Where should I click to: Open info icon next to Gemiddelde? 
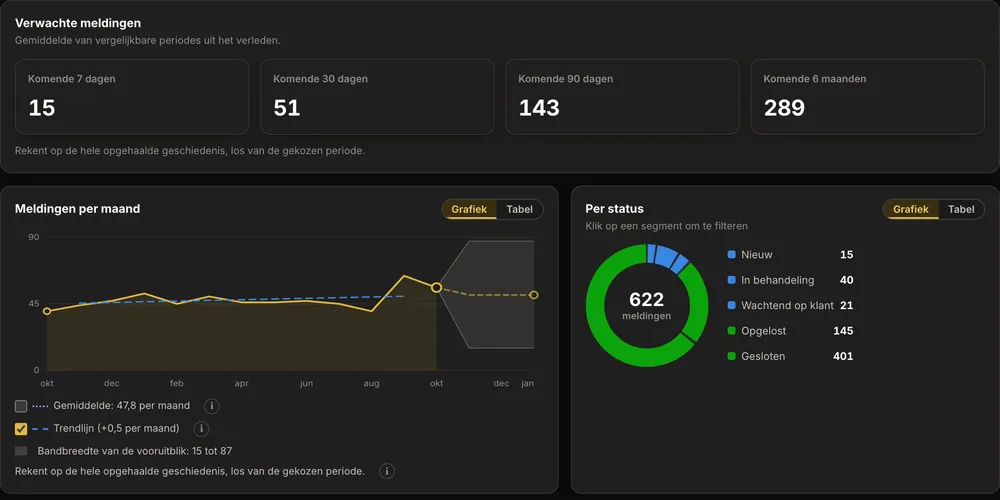pos(212,406)
